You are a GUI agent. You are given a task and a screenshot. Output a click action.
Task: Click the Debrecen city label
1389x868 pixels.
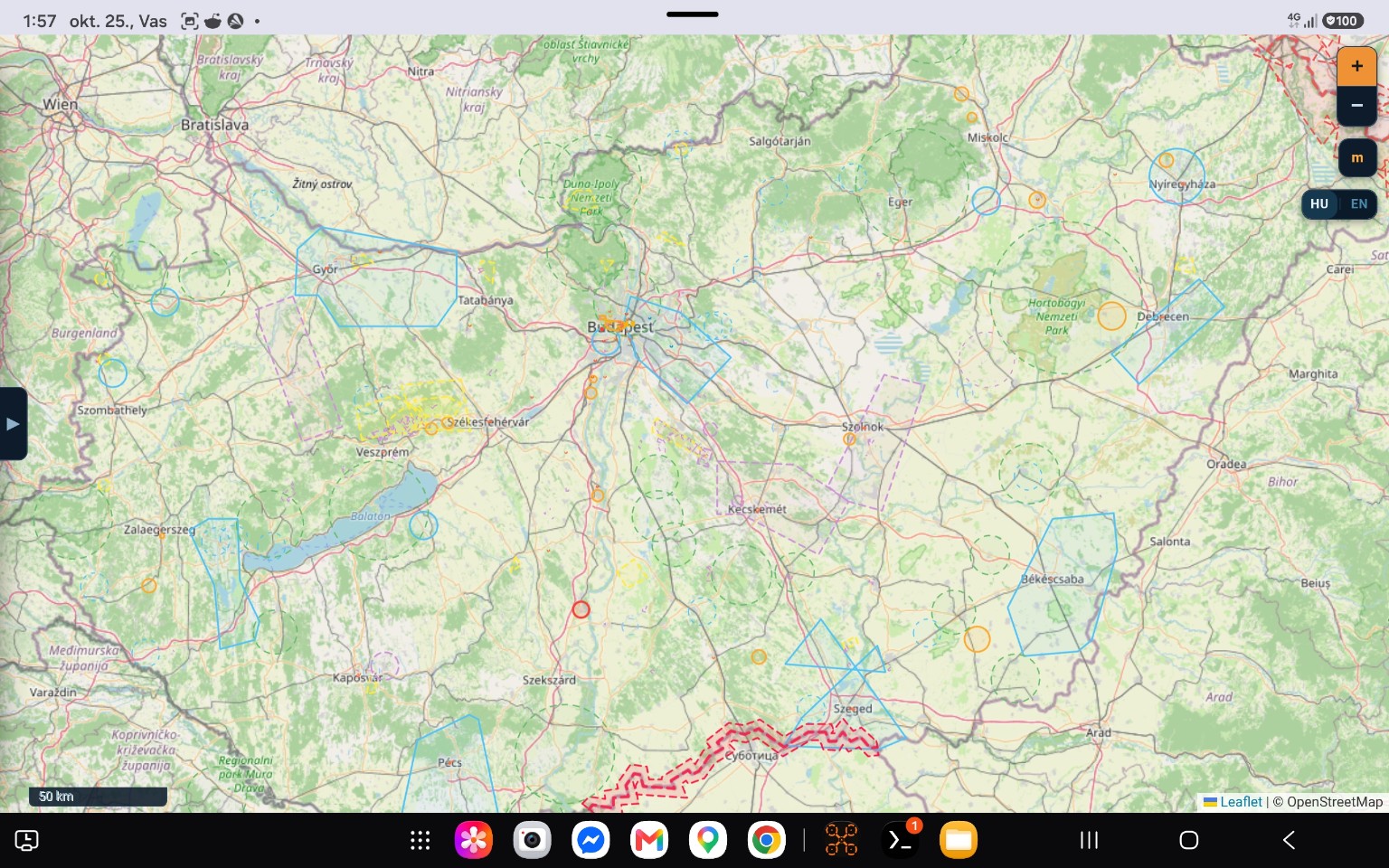point(1163,316)
